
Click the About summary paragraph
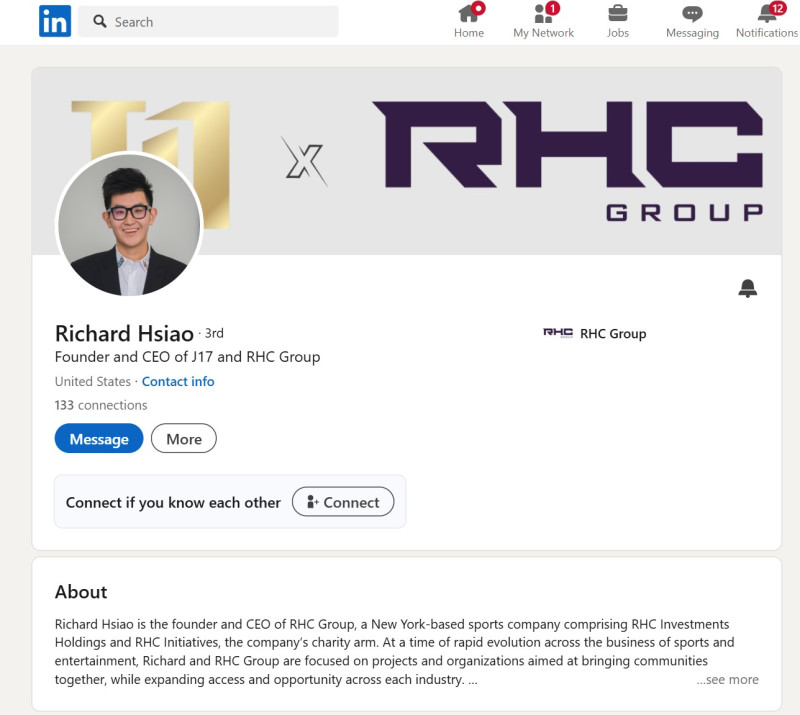(x=394, y=652)
